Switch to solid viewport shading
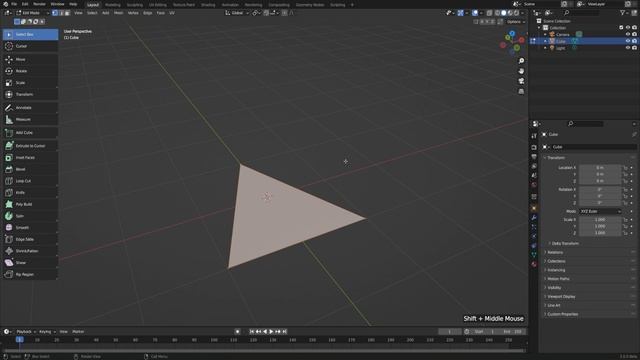The image size is (640, 360). [503, 13]
